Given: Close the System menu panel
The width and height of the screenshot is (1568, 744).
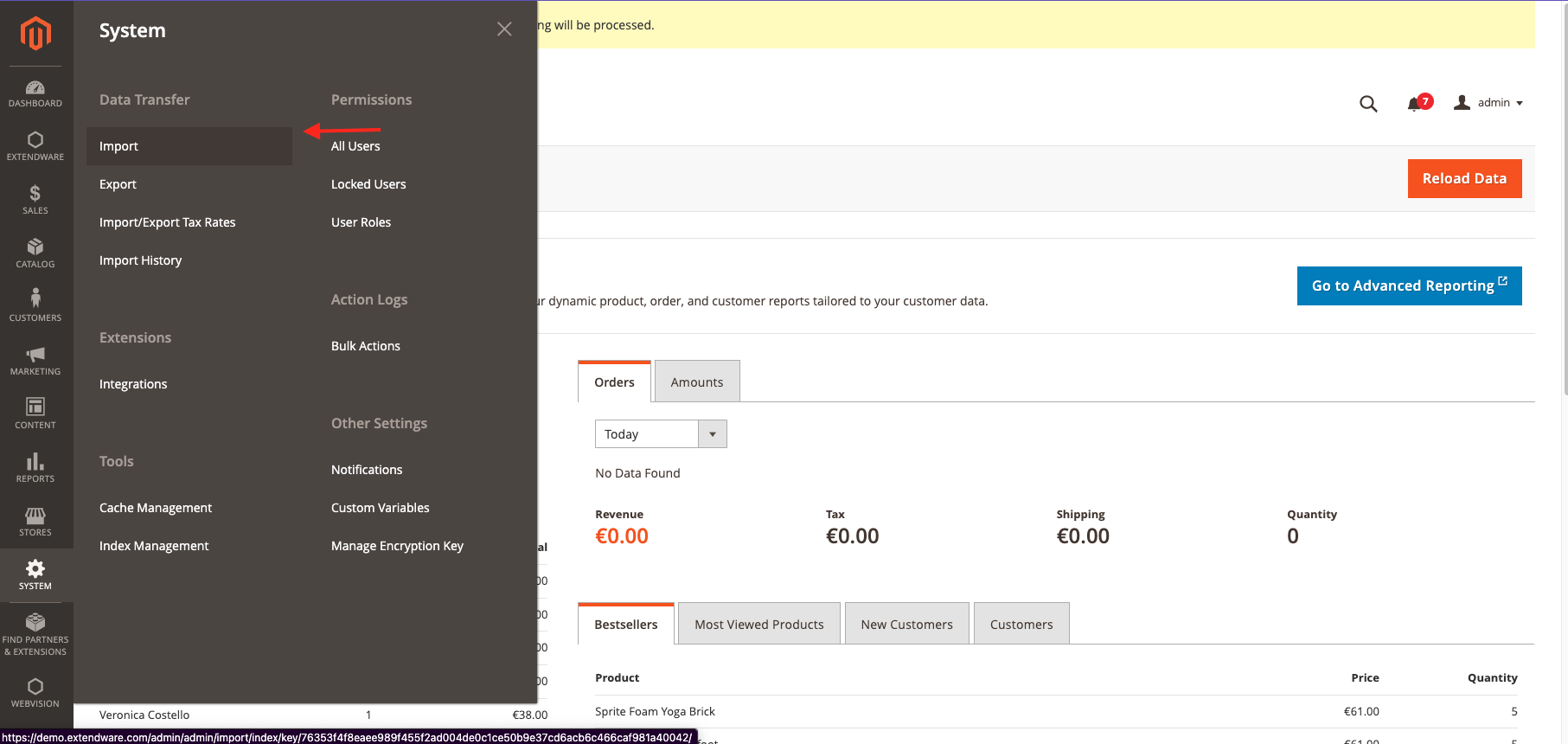Looking at the screenshot, I should (504, 29).
